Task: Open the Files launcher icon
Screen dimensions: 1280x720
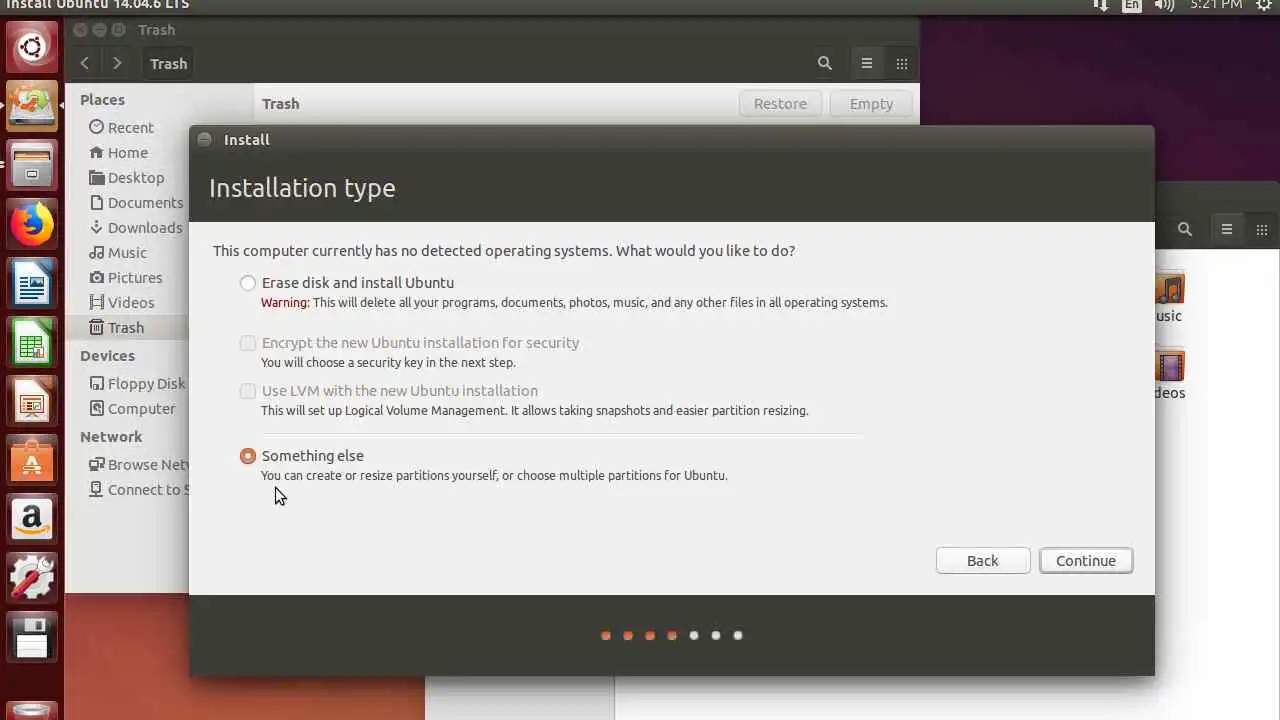Action: point(32,165)
